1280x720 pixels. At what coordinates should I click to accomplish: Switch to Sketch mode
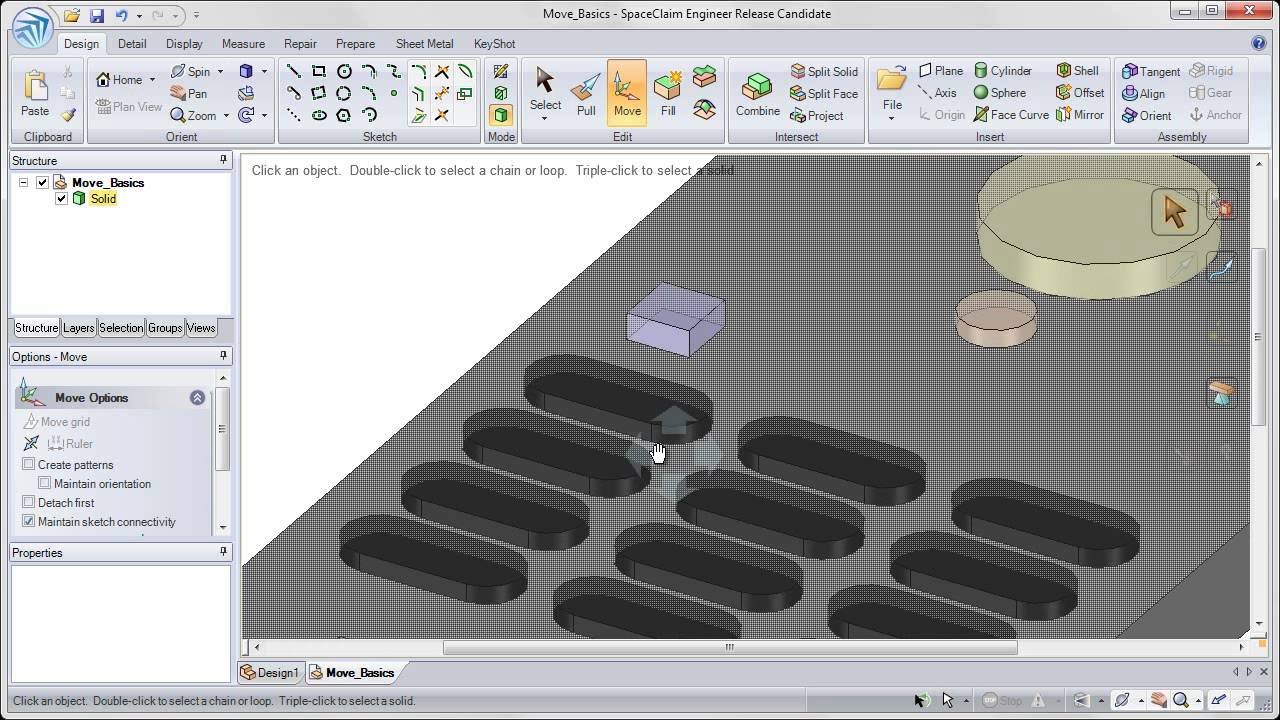tap(501, 71)
